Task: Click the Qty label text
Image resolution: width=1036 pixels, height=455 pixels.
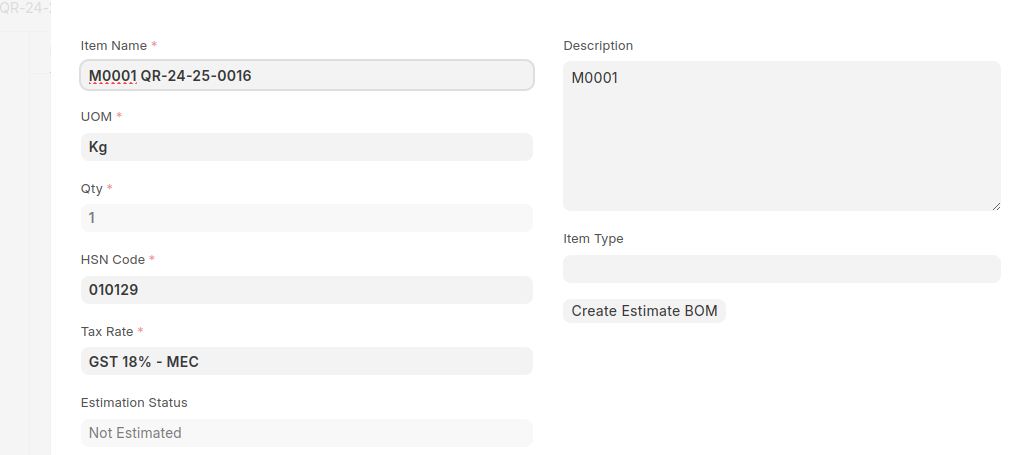Action: pos(92,189)
